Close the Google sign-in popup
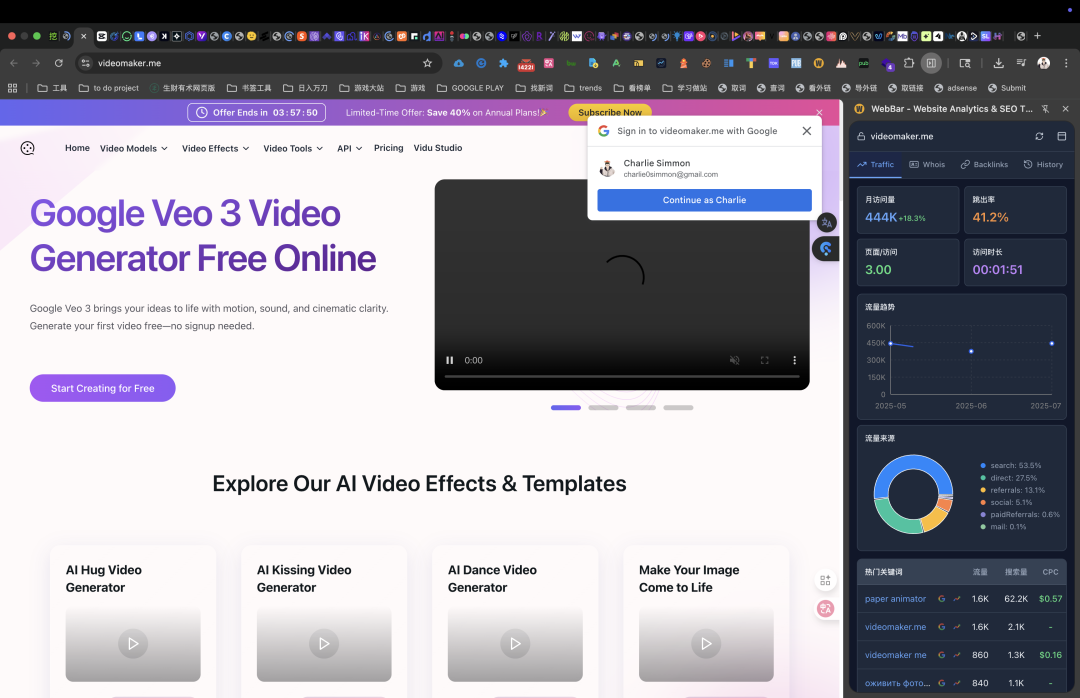This screenshot has height=698, width=1080. [x=807, y=131]
